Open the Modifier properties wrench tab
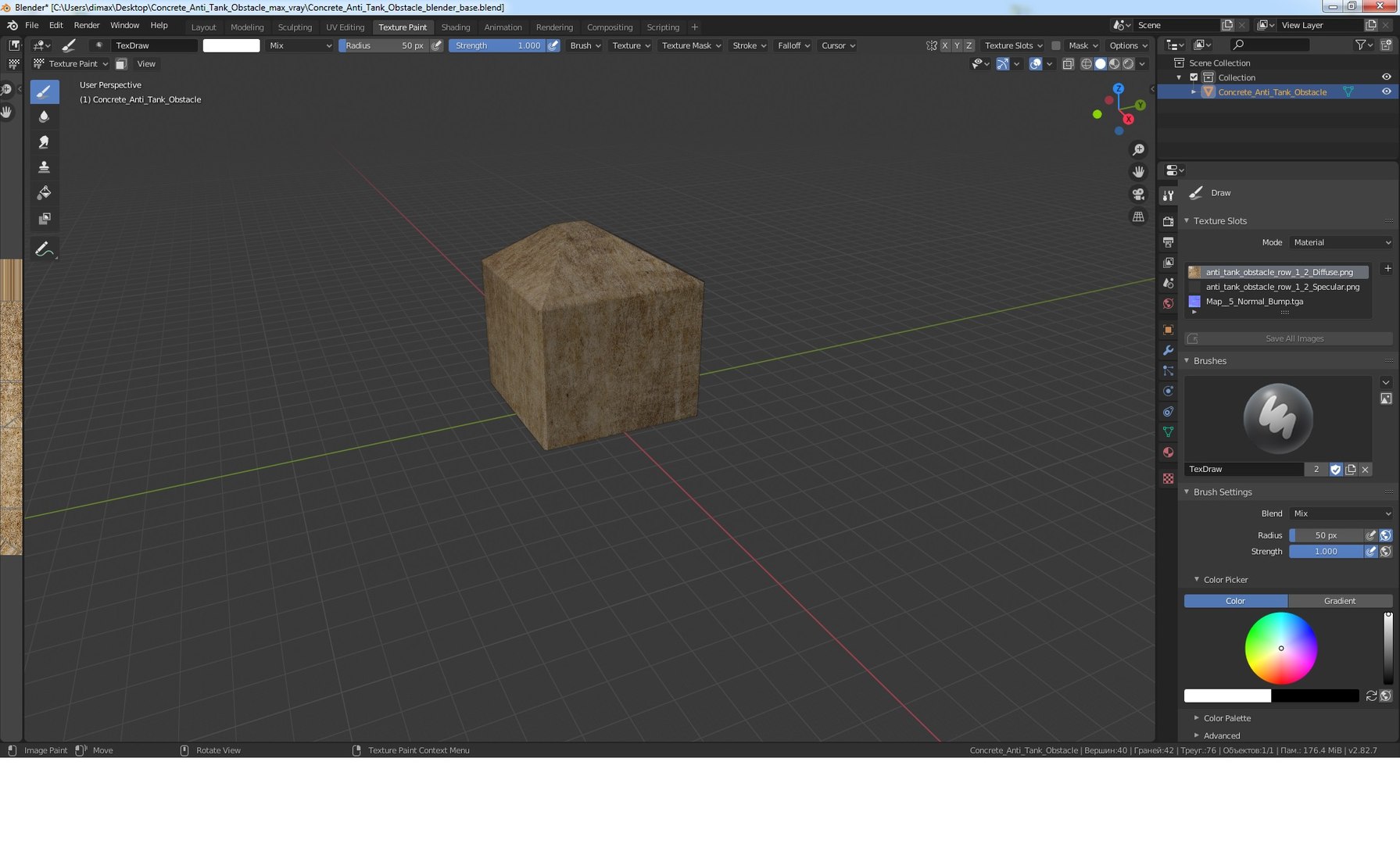Image resolution: width=1400 pixels, height=844 pixels. tap(1168, 350)
